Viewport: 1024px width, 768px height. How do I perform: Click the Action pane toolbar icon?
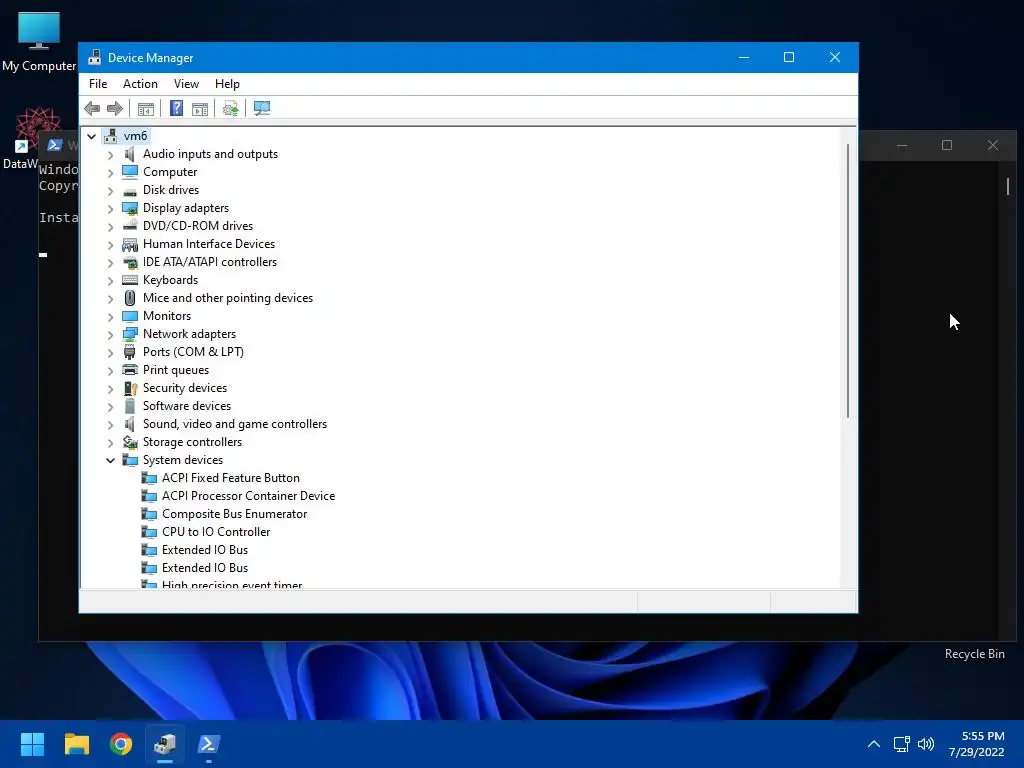click(200, 108)
